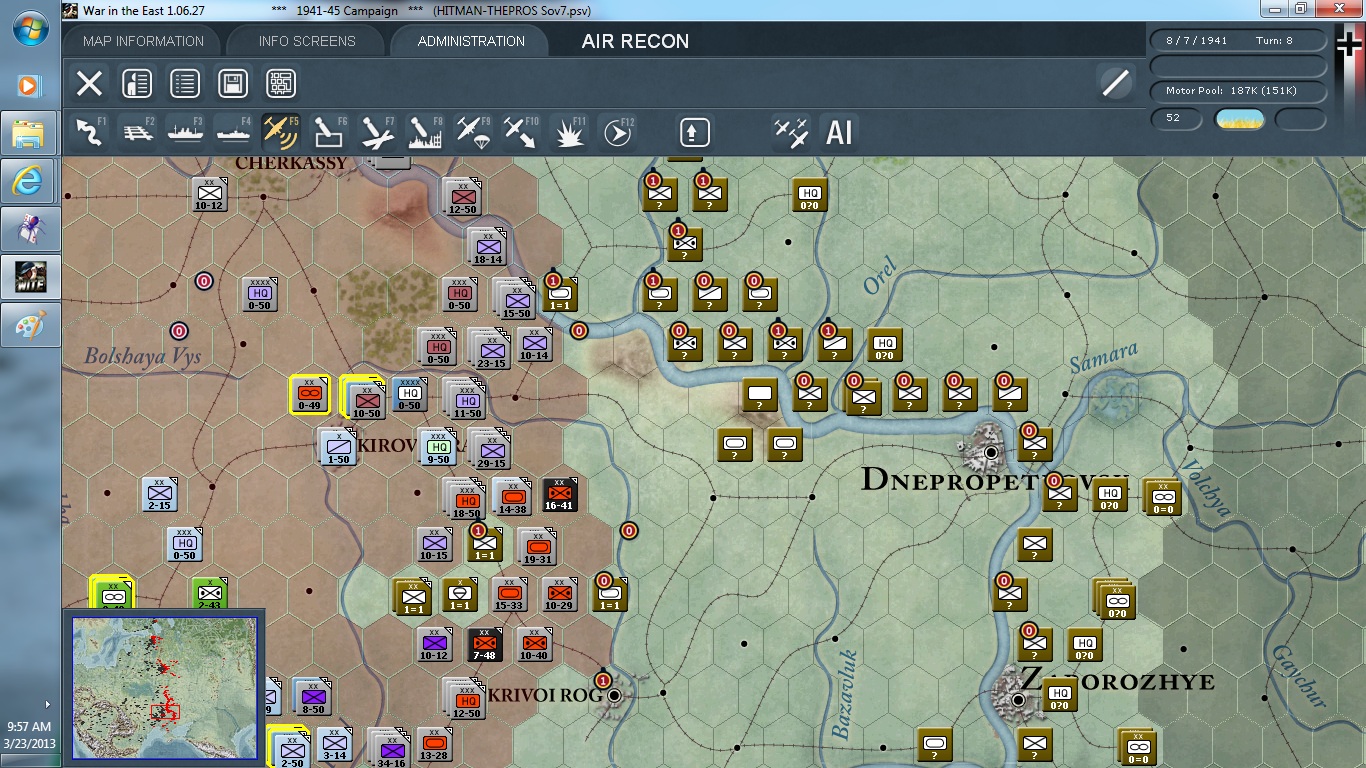Select F1 move mode arrow icon

pyautogui.click(x=90, y=132)
